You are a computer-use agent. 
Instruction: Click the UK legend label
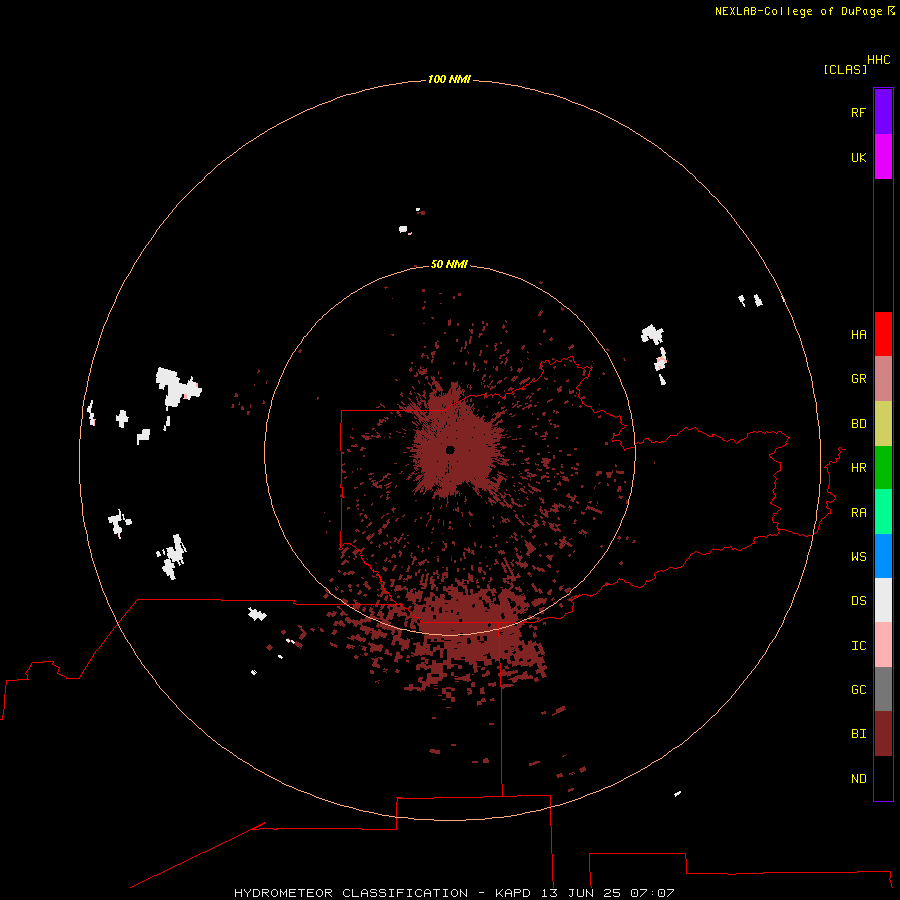click(858, 157)
